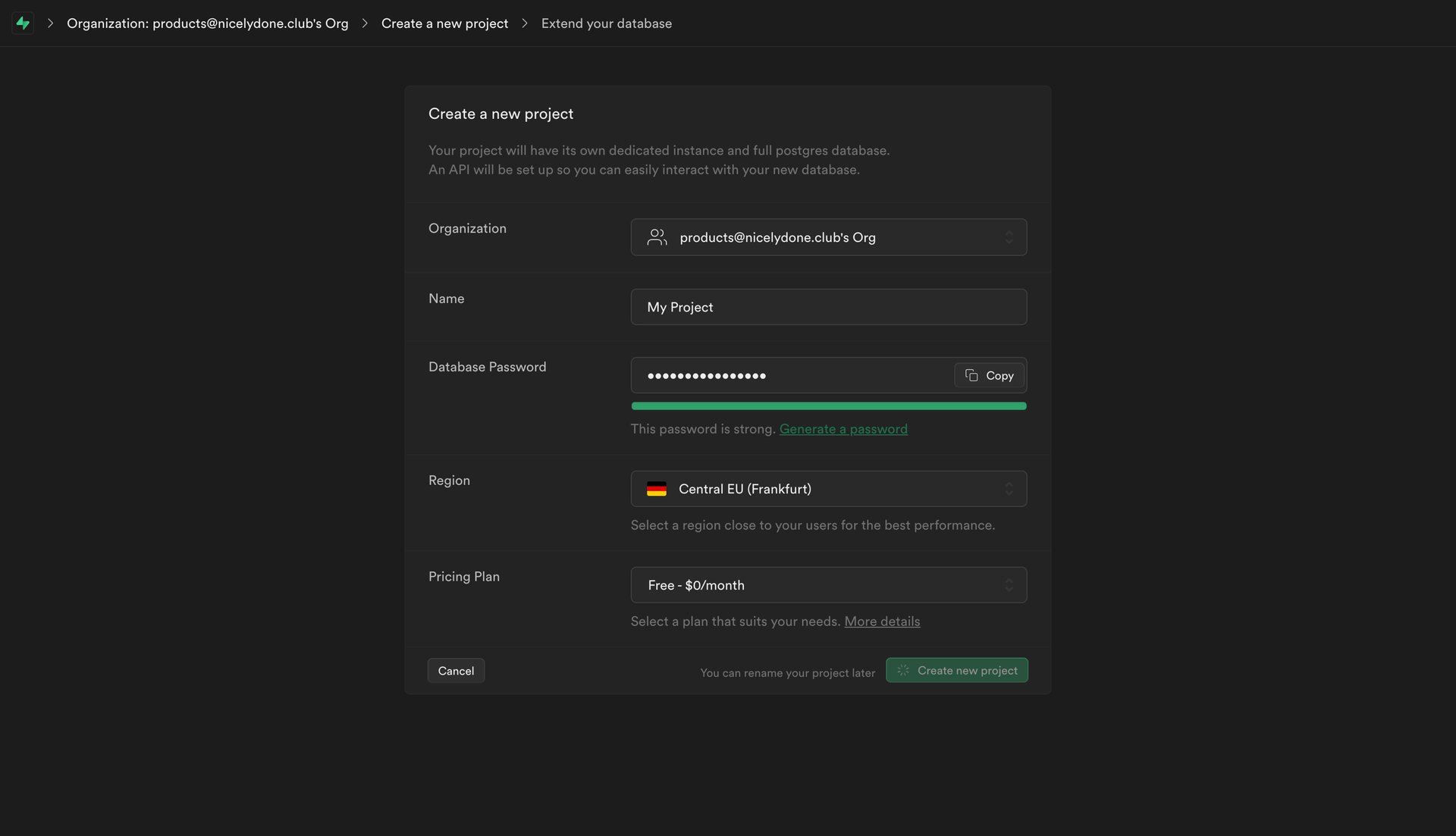Image resolution: width=1456 pixels, height=836 pixels.
Task: Open the Generate a password link
Action: (x=843, y=428)
